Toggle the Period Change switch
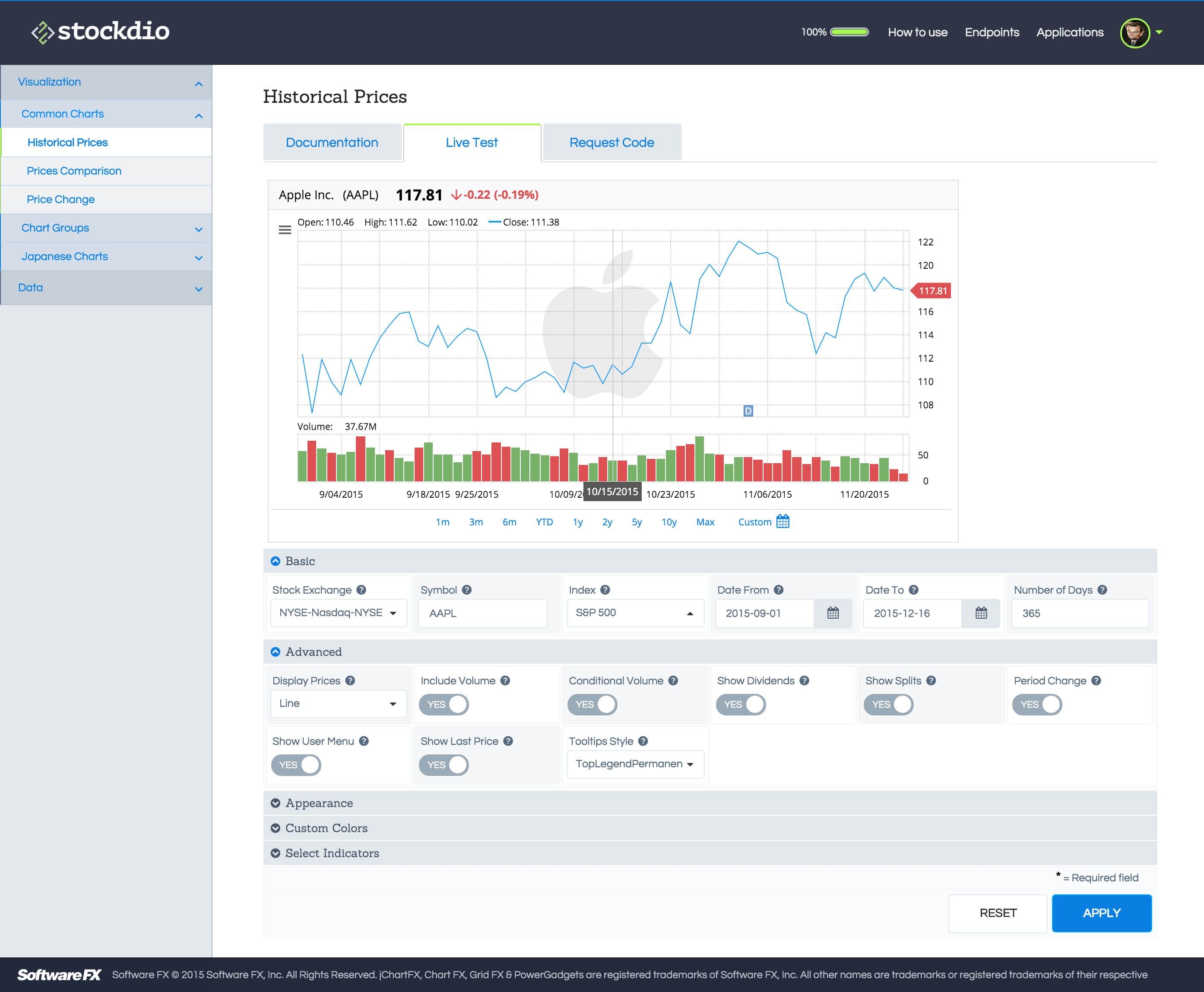Screen dimensions: 1204x992 pyautogui.click(x=1037, y=705)
